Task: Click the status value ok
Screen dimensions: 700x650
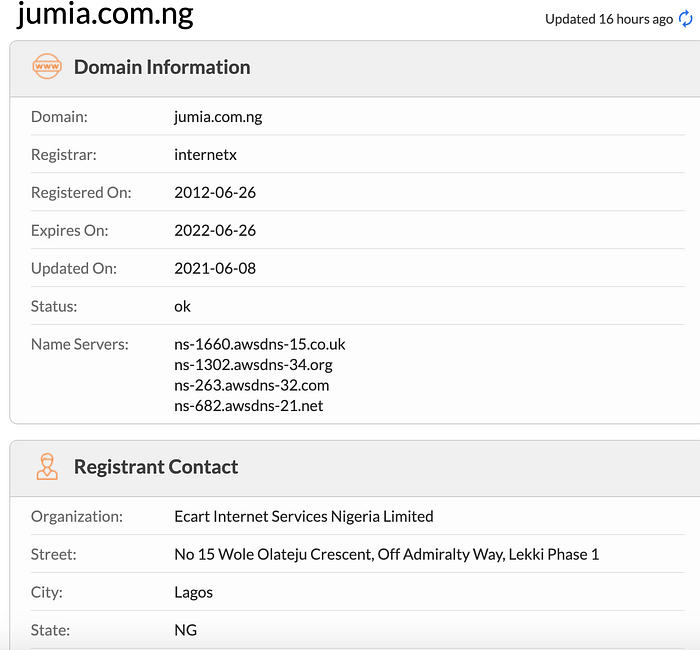Action: tap(182, 306)
